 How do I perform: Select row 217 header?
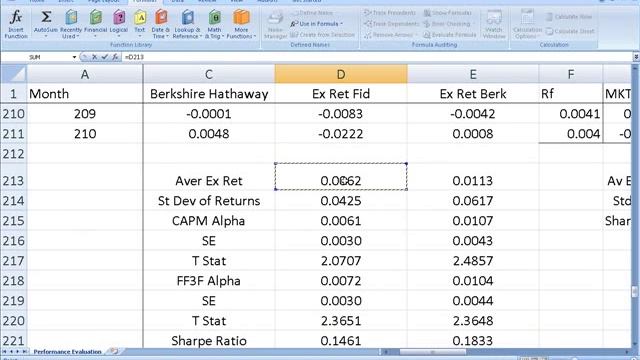click(13, 260)
